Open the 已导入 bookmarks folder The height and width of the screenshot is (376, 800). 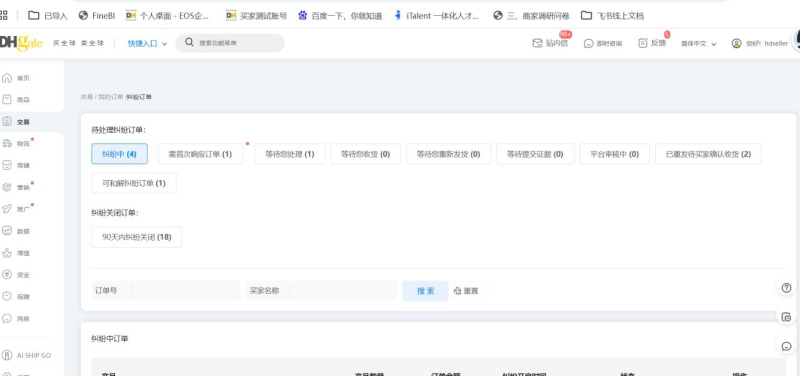pos(47,16)
